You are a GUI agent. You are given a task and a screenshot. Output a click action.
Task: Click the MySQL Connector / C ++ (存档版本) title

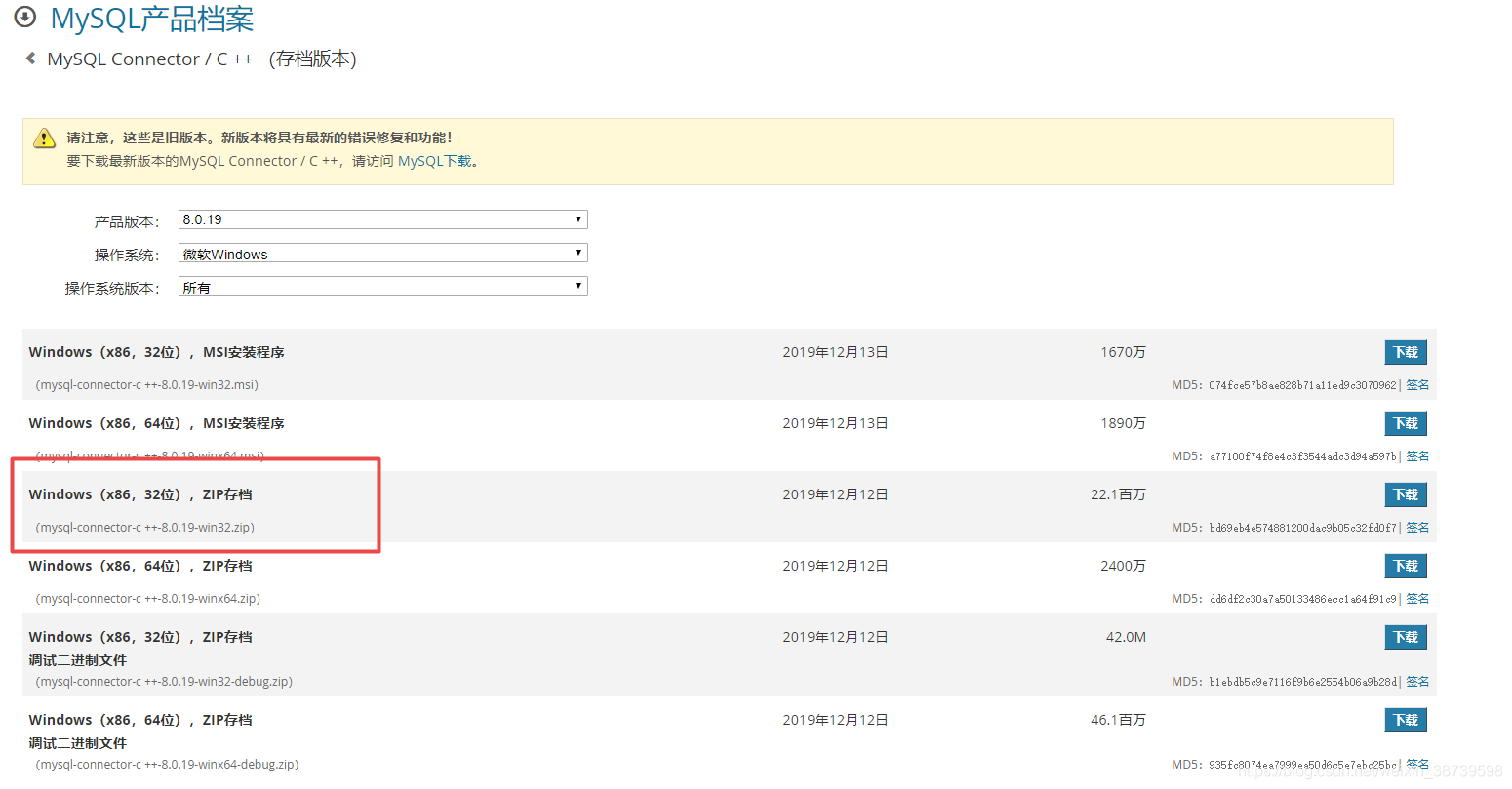coord(202,59)
